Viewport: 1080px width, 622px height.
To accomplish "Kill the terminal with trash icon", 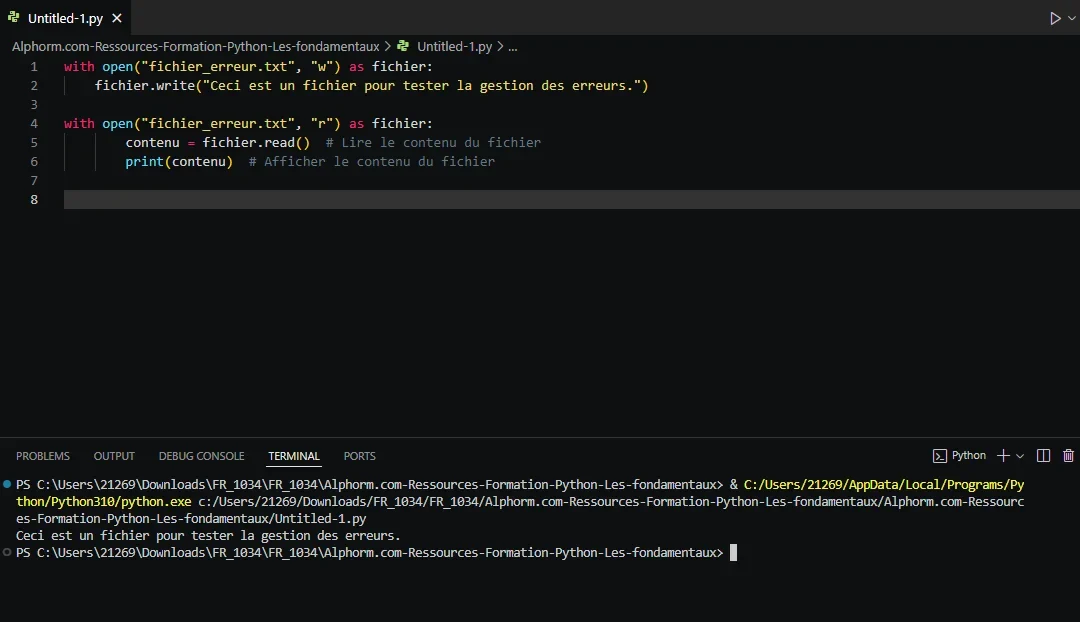I will click(1068, 455).
